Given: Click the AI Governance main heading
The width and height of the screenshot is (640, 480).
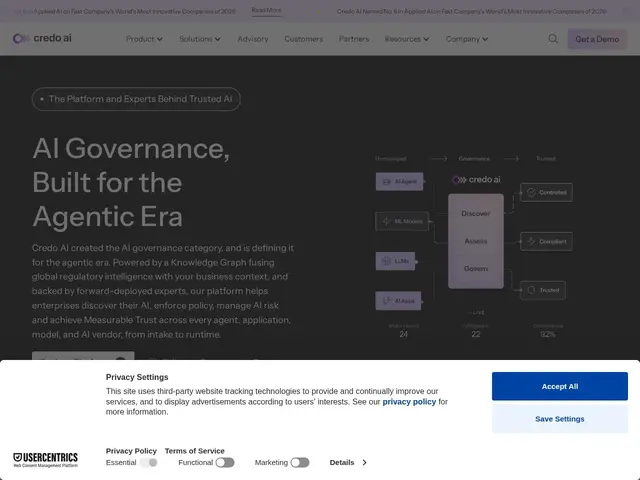Looking at the screenshot, I should [x=131, y=182].
